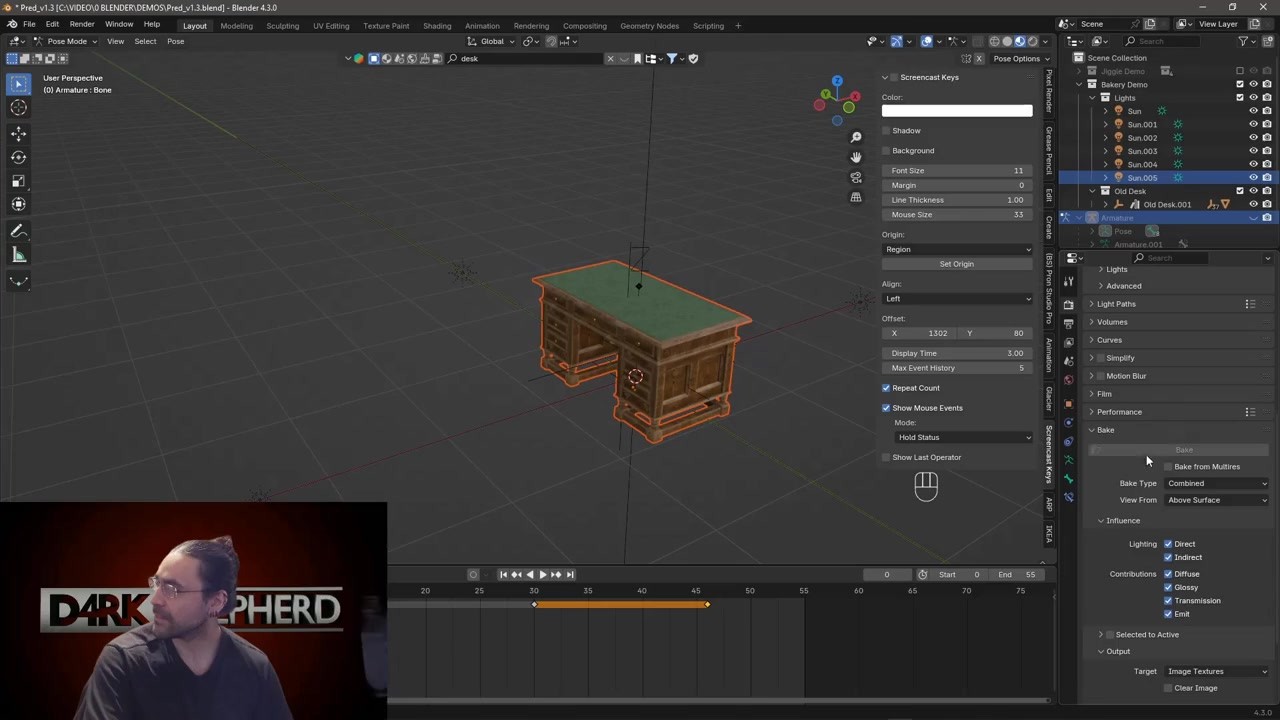The width and height of the screenshot is (1280, 720).
Task: Select the Cursor tool in toolbar
Action: (x=18, y=108)
